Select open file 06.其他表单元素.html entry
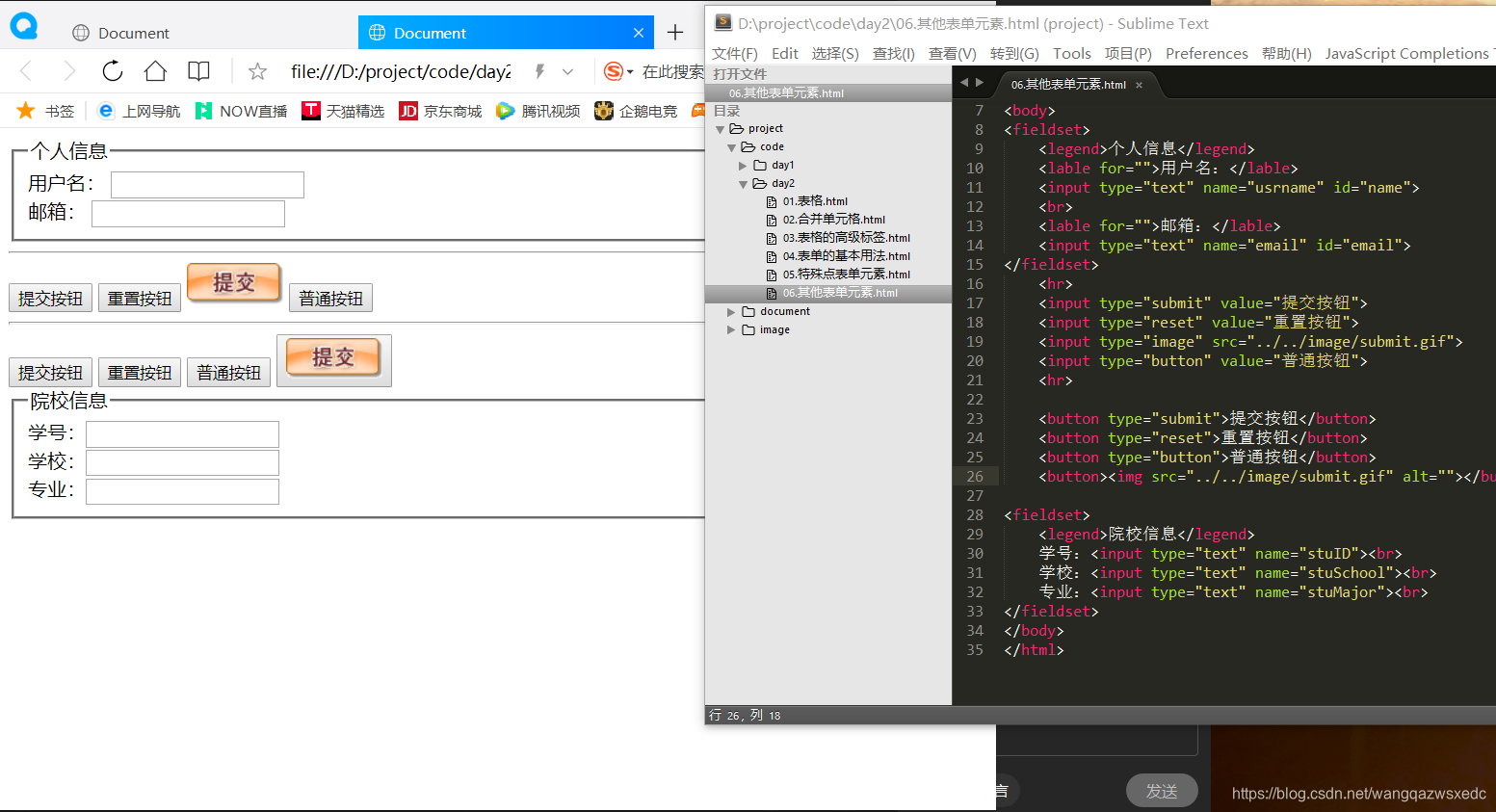Image resolution: width=1496 pixels, height=812 pixels. [x=786, y=93]
